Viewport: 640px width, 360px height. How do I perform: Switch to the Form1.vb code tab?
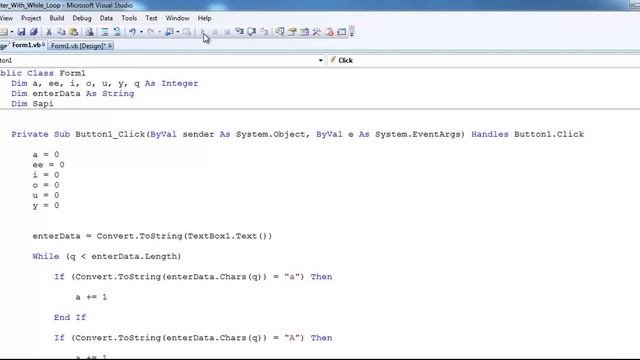pos(27,45)
